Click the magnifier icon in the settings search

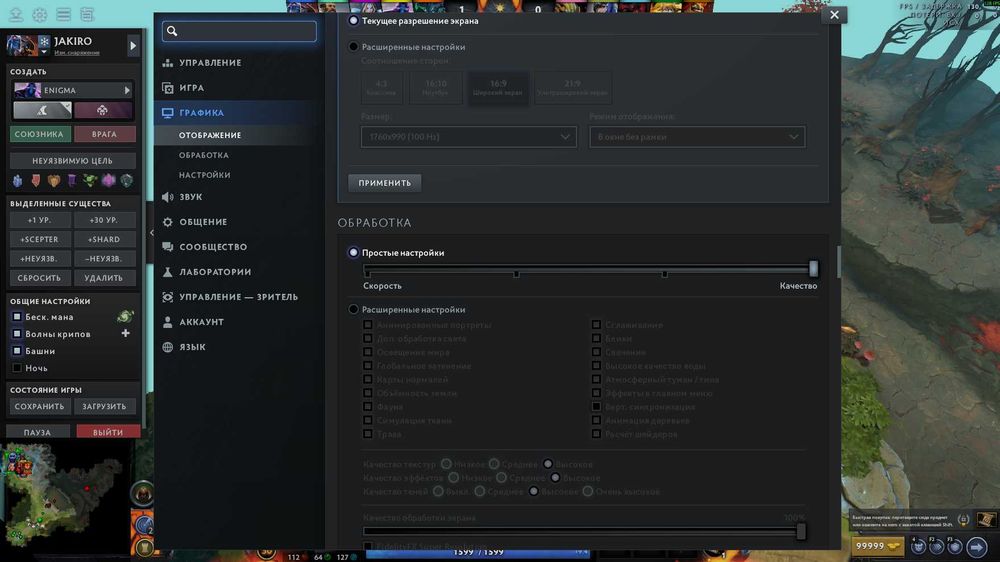point(172,31)
